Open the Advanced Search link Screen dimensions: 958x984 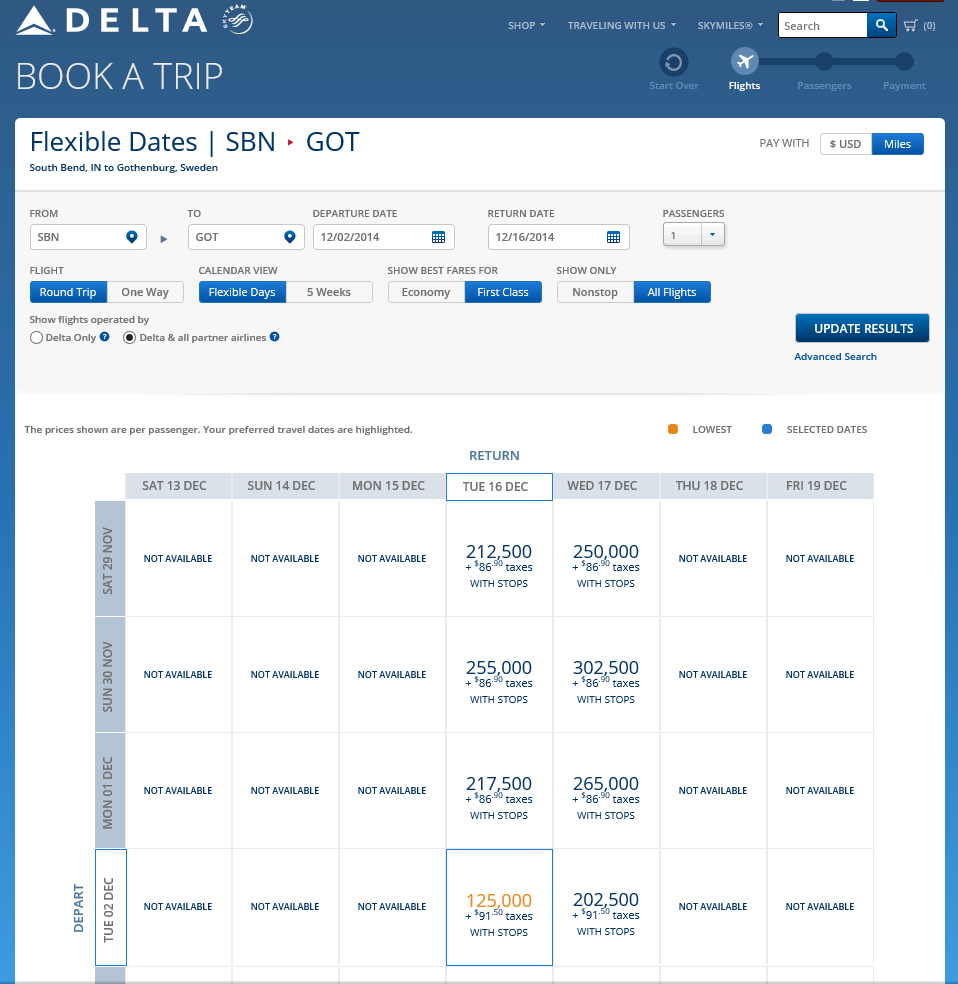coord(835,357)
